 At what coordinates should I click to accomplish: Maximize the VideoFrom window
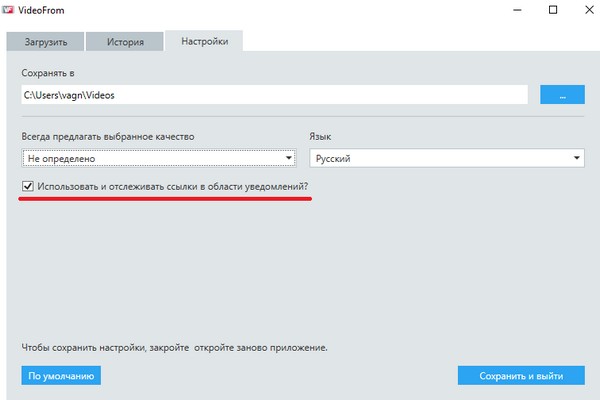pyautogui.click(x=553, y=10)
